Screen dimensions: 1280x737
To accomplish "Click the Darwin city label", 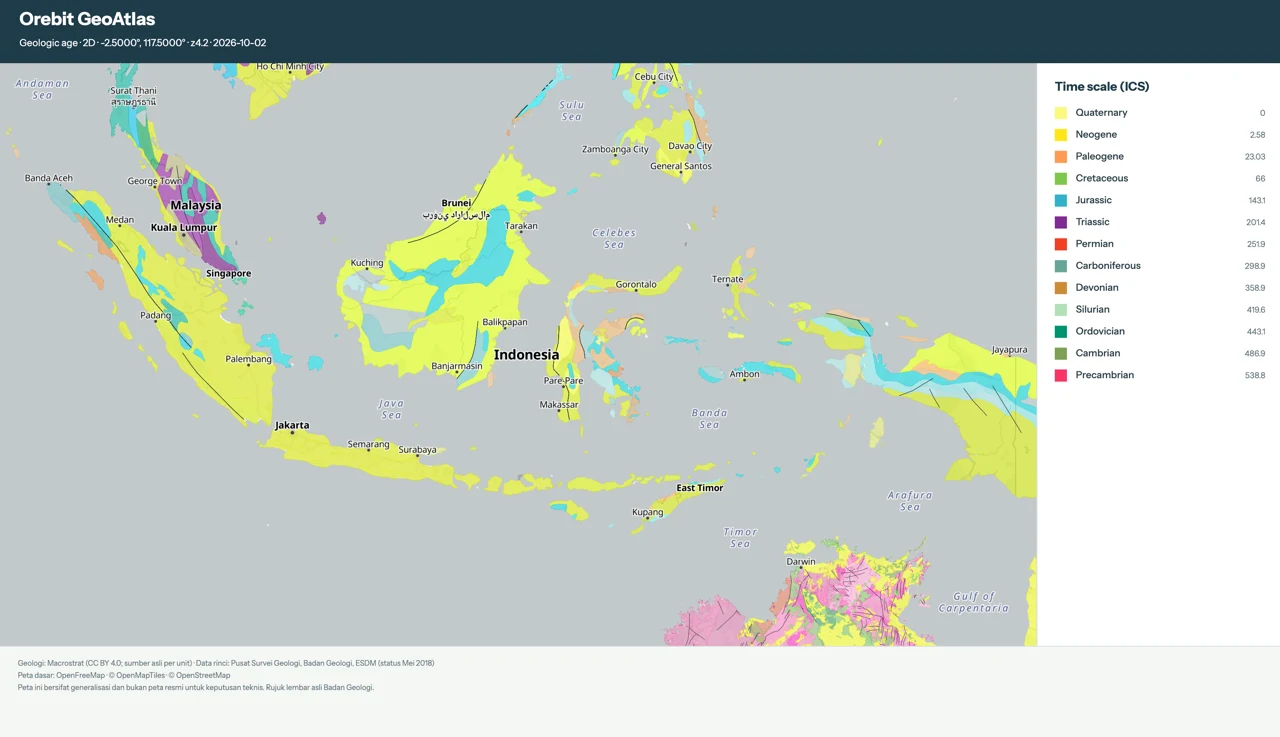I will tap(801, 562).
